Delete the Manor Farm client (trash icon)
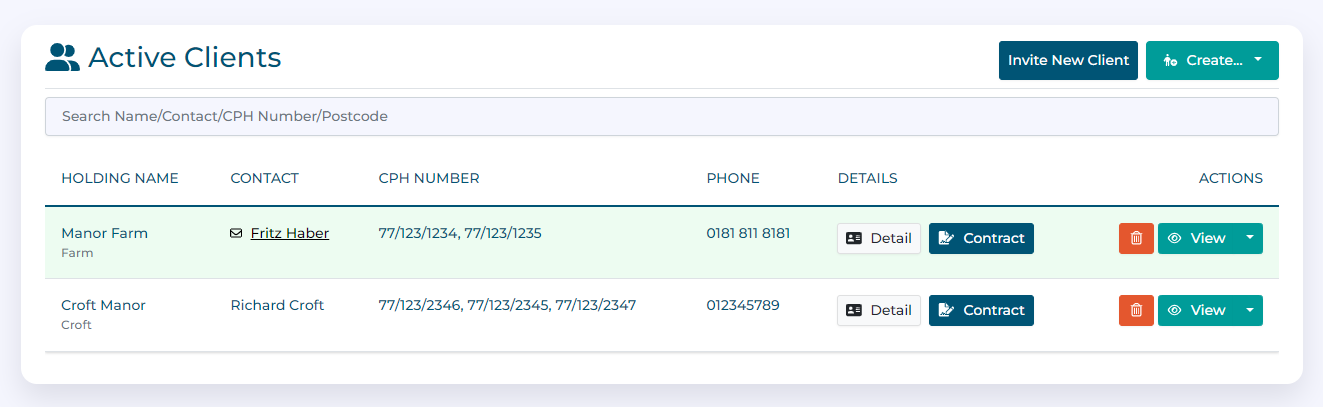The image size is (1323, 407). coord(1136,238)
